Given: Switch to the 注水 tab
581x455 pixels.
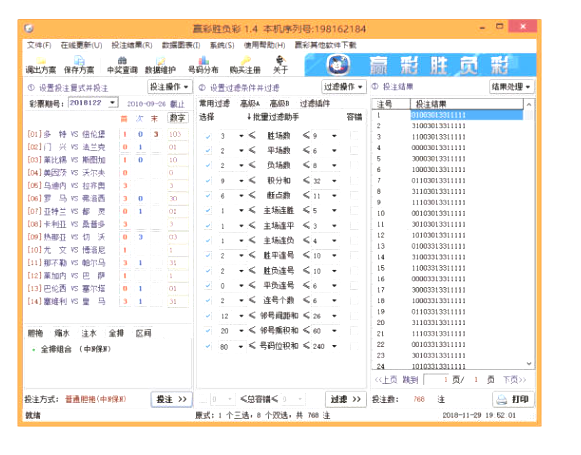Looking at the screenshot, I should (89, 333).
